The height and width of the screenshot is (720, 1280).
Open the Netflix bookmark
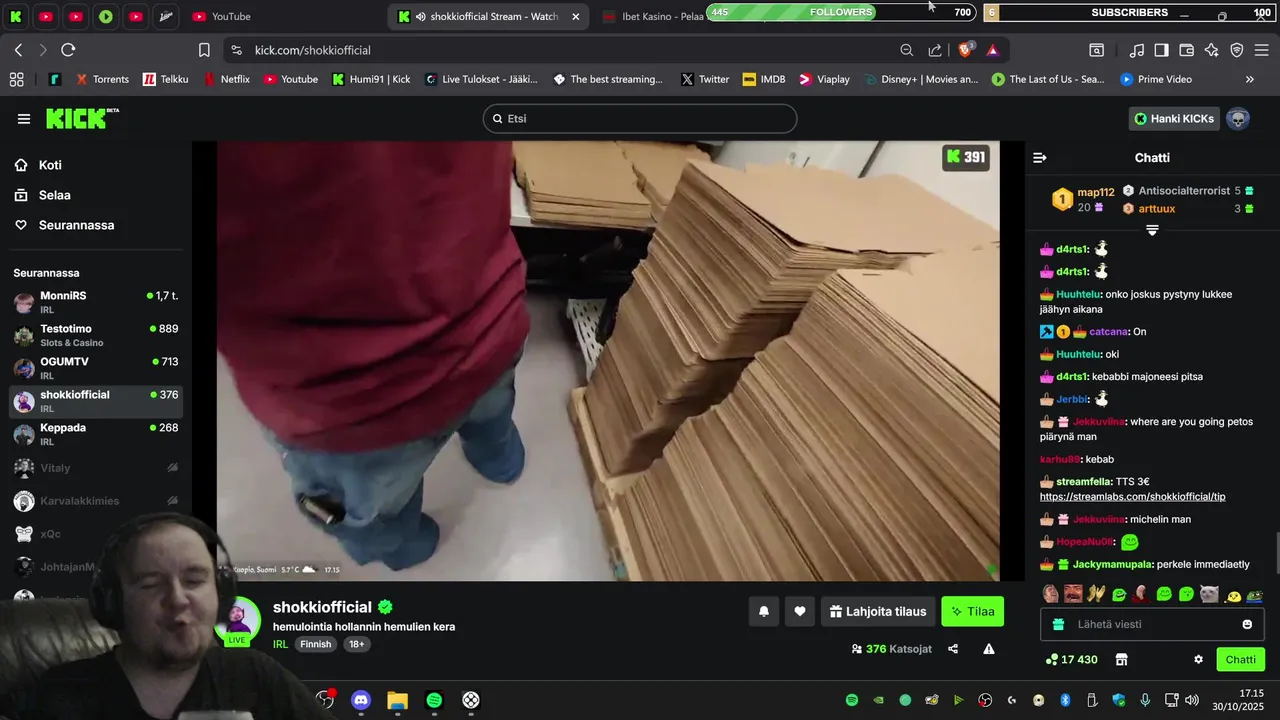226,79
